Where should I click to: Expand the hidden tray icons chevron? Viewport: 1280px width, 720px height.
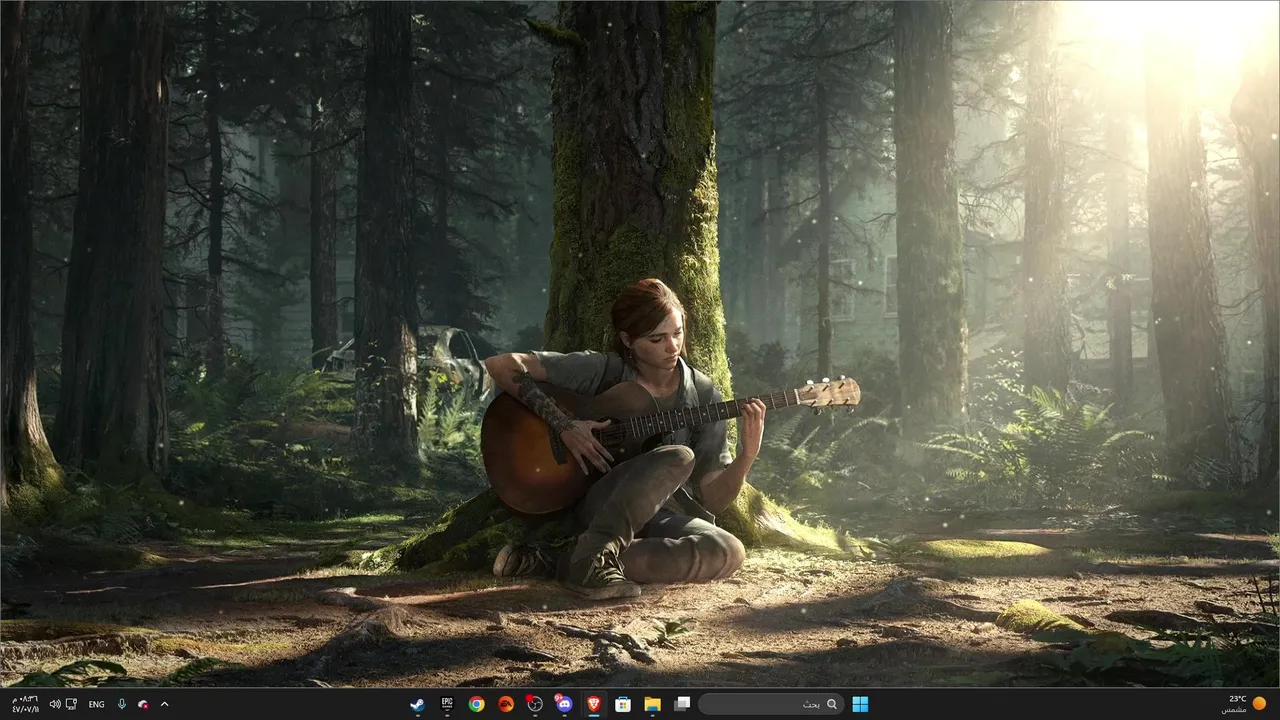[x=164, y=704]
